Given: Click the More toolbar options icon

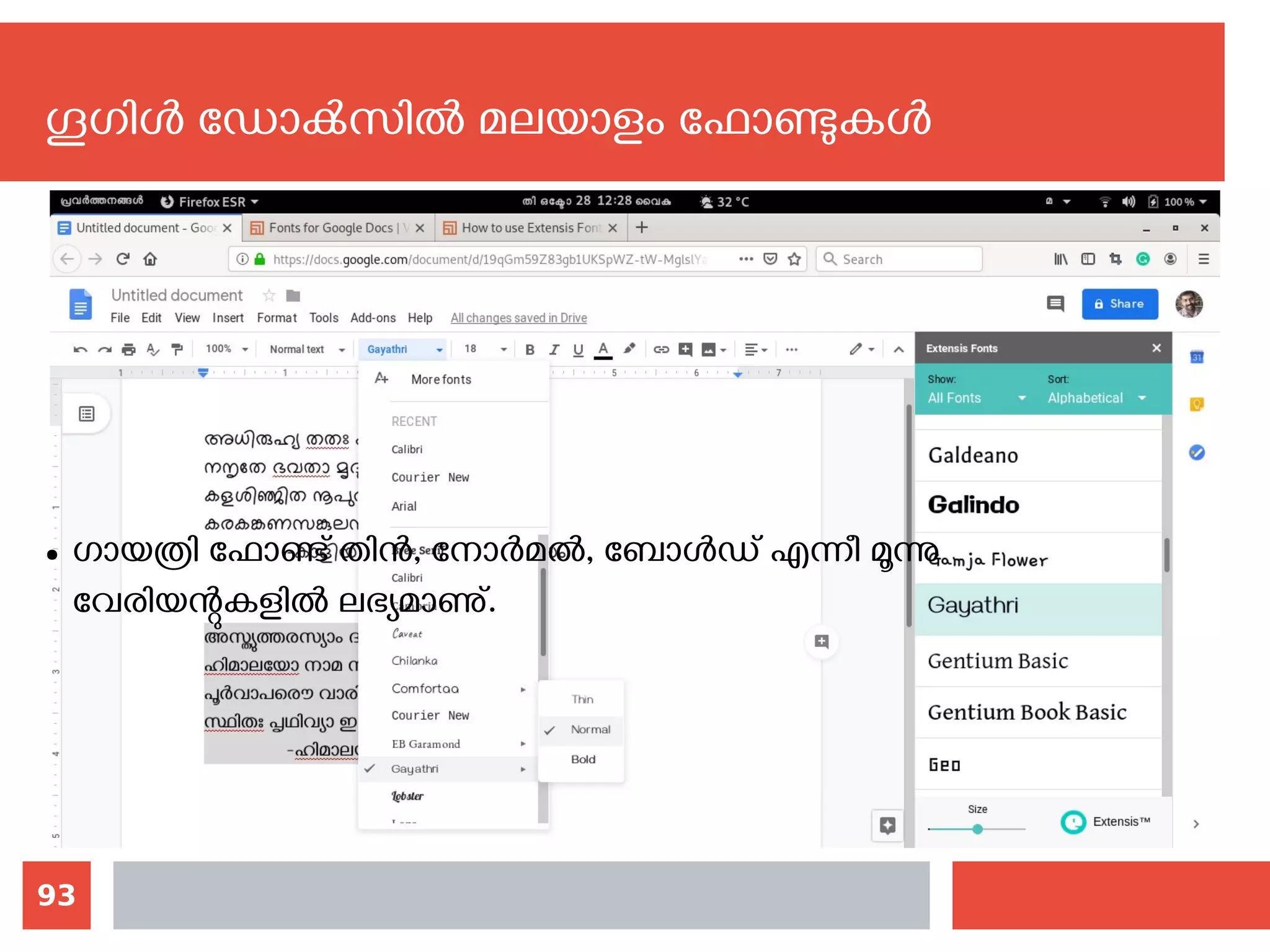Looking at the screenshot, I should [791, 350].
